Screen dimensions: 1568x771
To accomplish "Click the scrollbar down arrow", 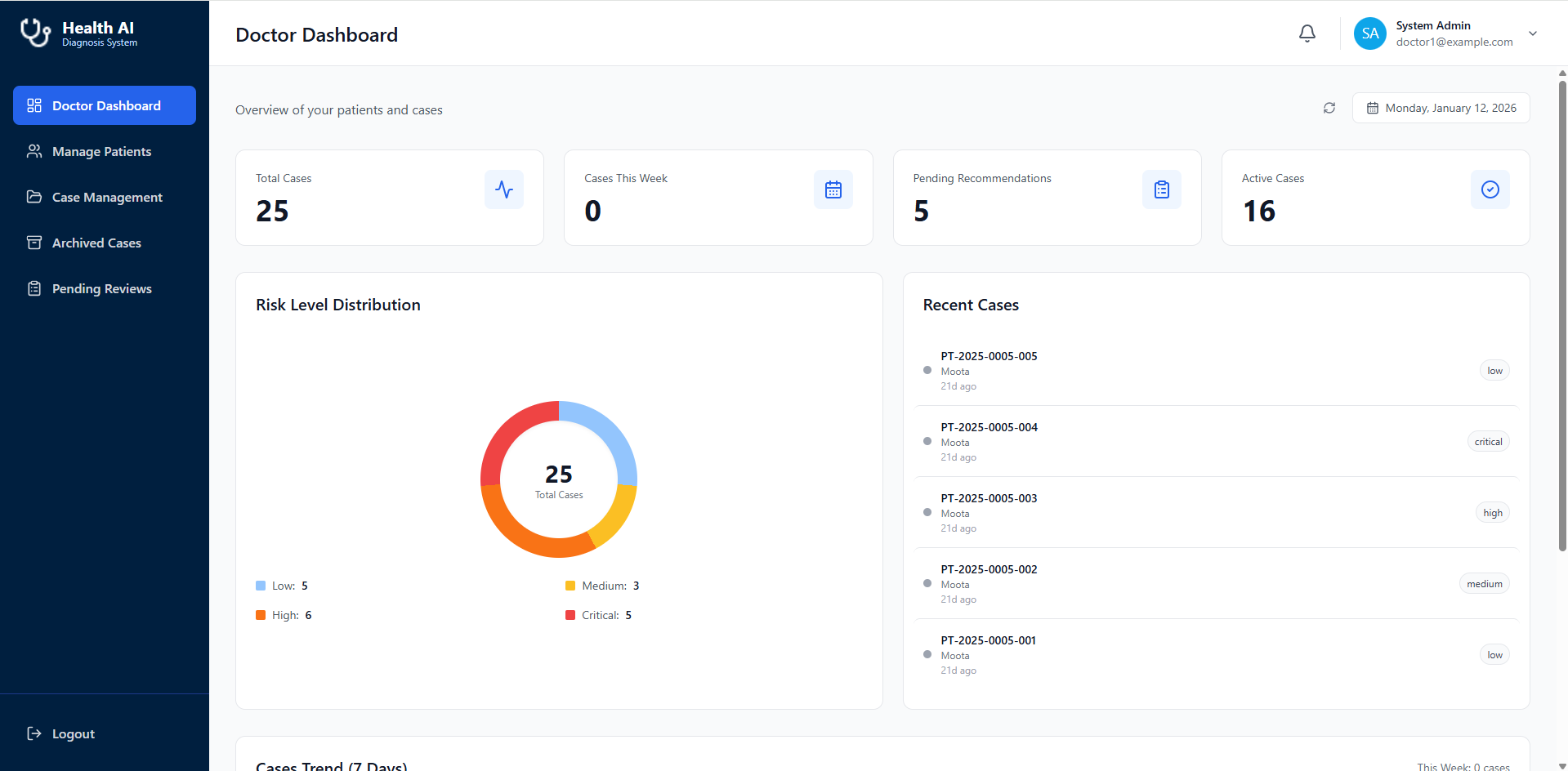I will (x=1562, y=765).
